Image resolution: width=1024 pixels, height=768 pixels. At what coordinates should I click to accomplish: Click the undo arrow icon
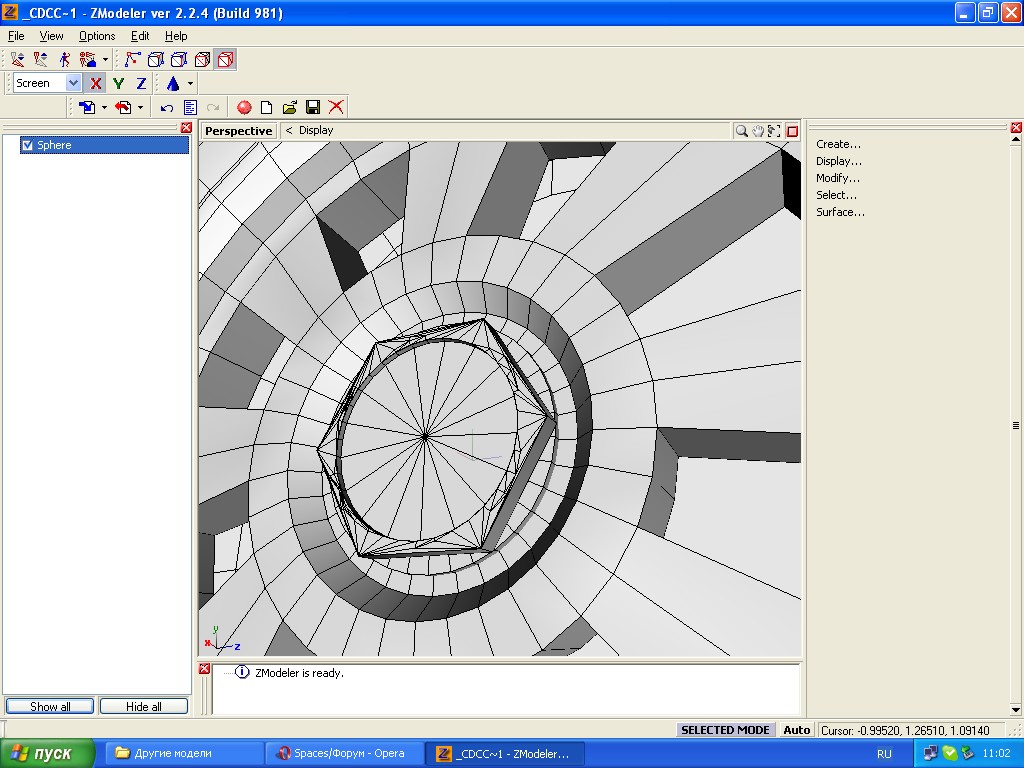click(167, 107)
